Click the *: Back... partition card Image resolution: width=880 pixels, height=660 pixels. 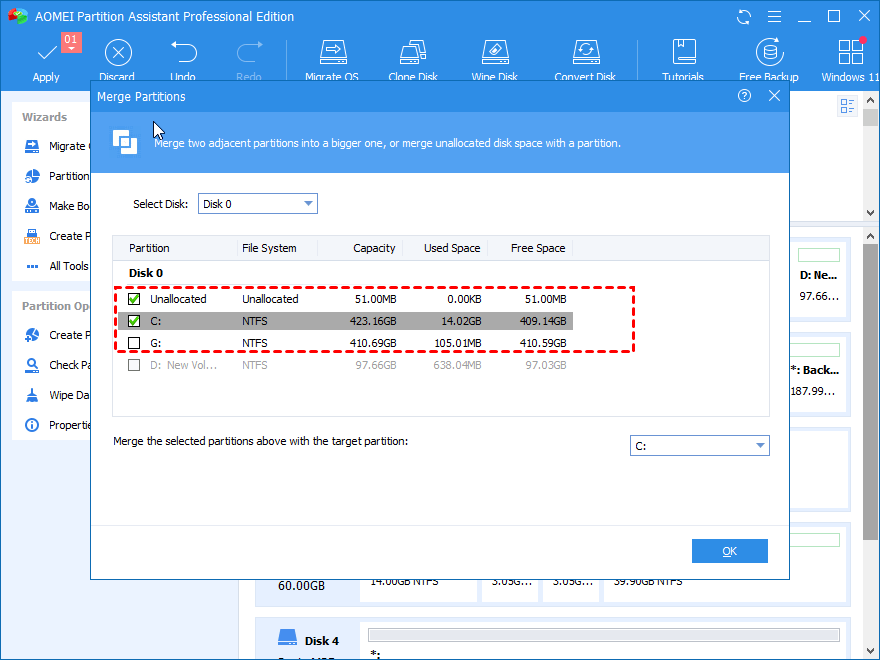tap(819, 374)
